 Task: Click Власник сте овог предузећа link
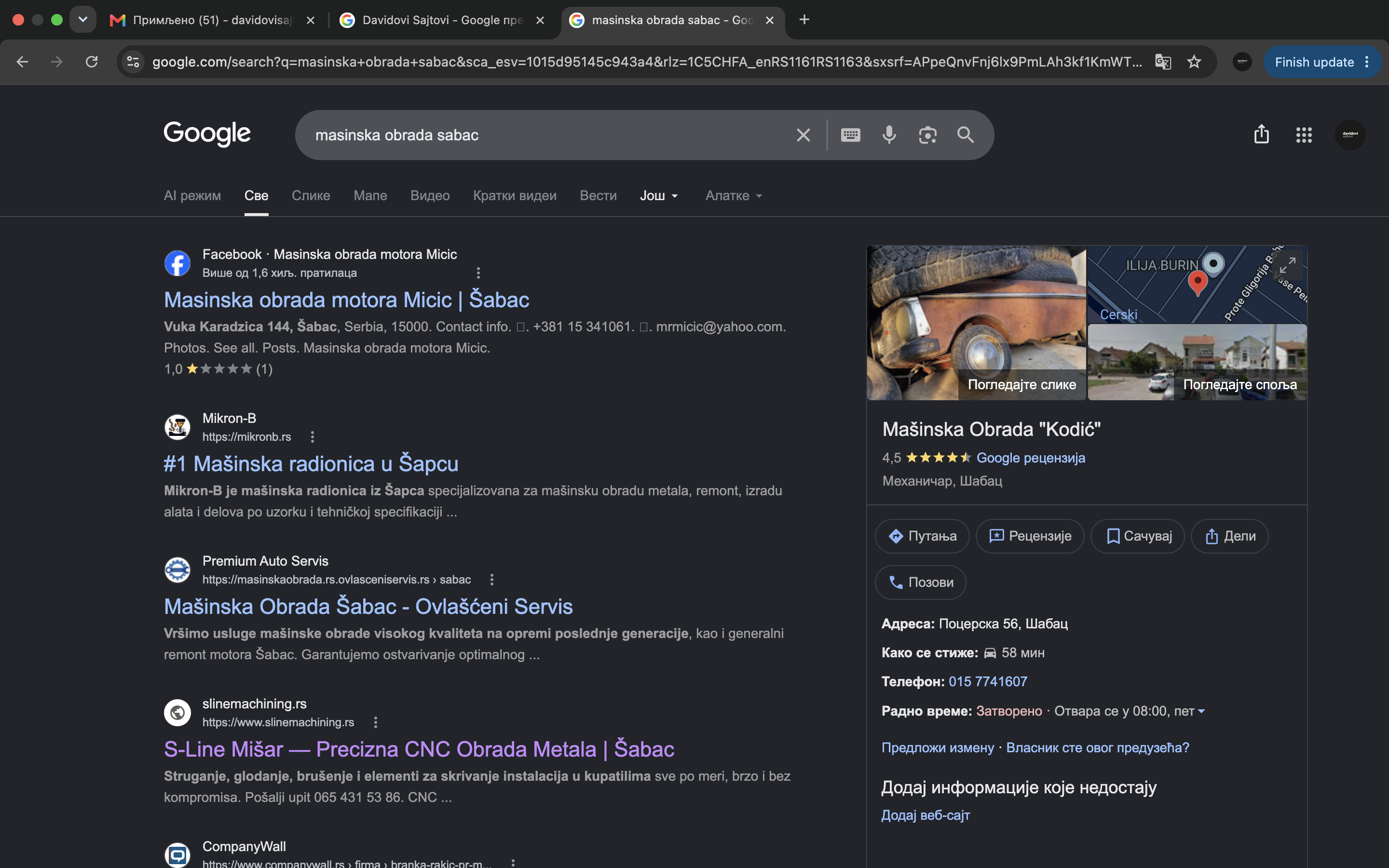[1097, 748]
